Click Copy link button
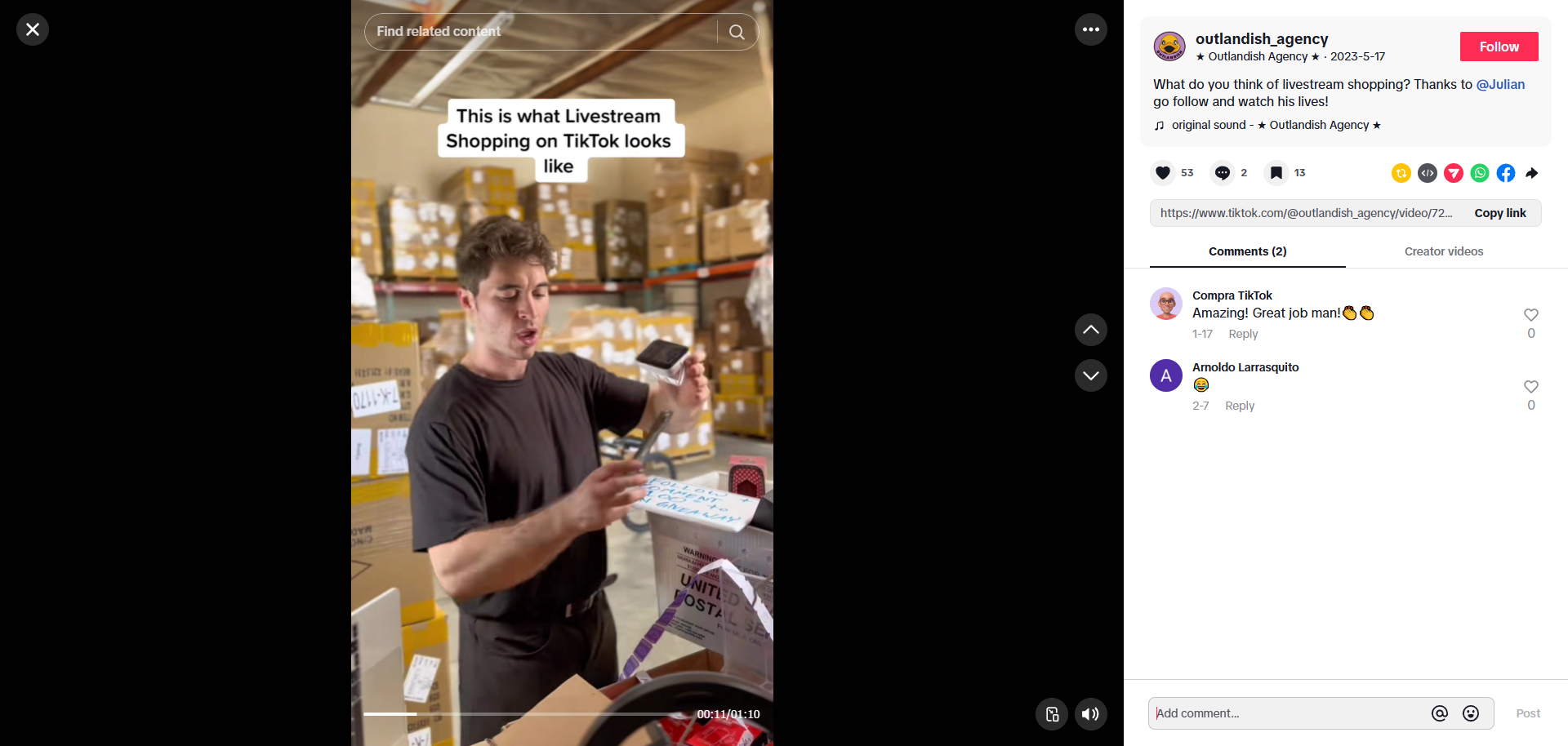 1500,213
